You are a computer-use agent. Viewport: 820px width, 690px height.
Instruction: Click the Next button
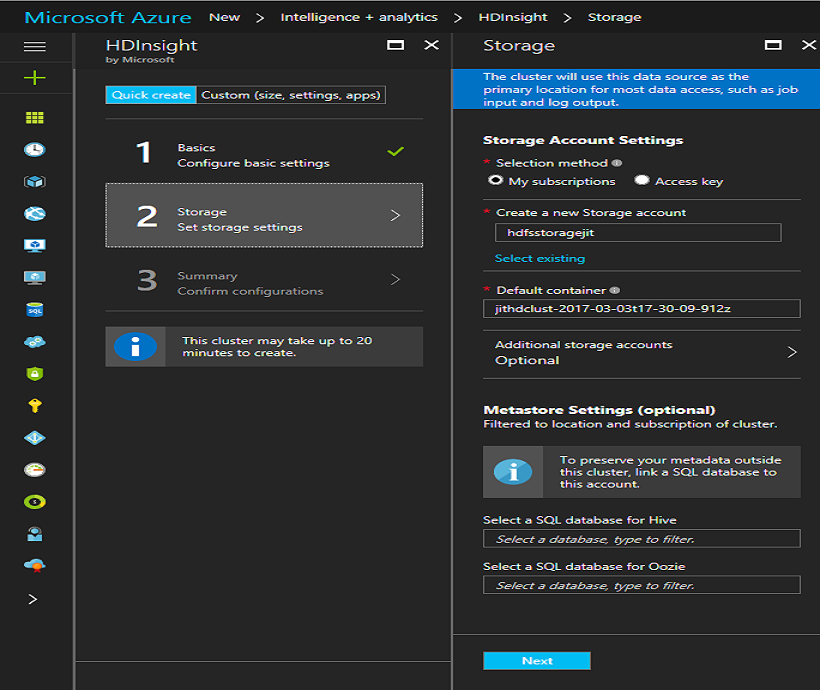[x=536, y=661]
